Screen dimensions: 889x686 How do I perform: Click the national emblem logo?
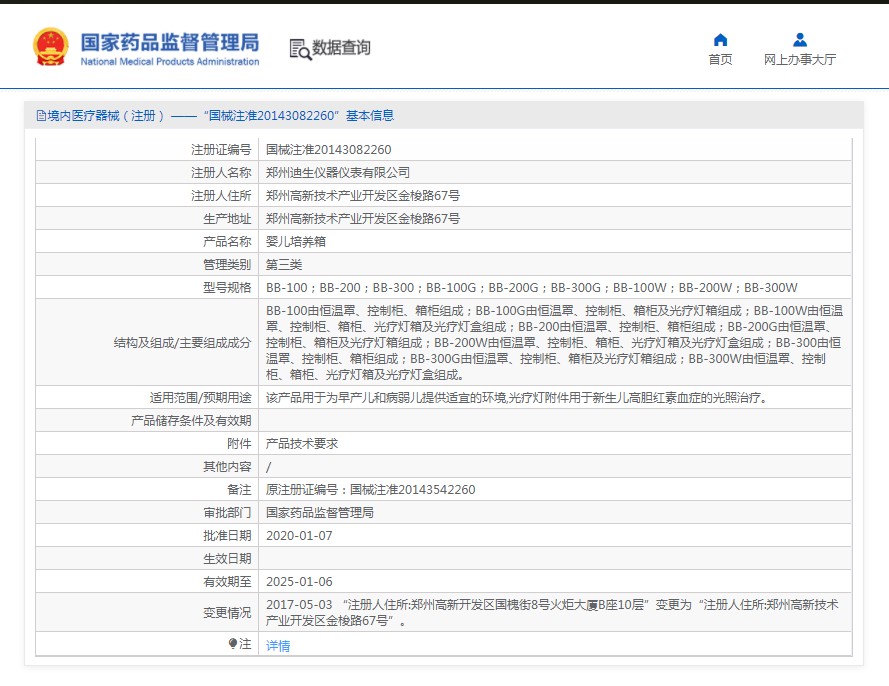pyautogui.click(x=50, y=47)
